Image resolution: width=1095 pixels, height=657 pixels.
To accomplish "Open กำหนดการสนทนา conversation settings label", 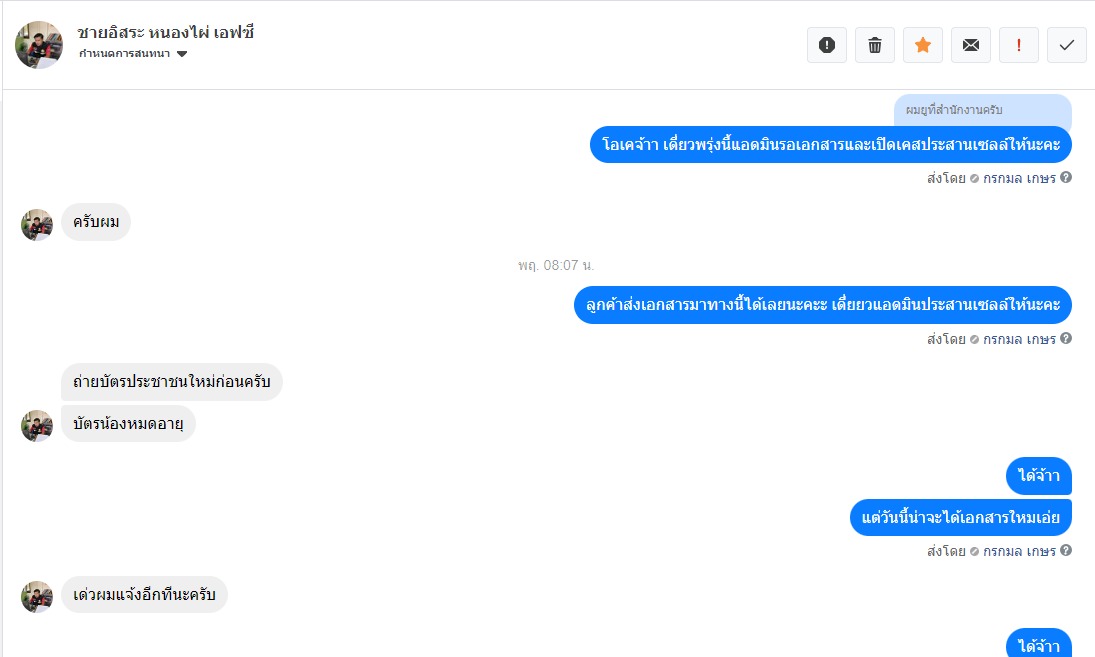I will coord(124,54).
